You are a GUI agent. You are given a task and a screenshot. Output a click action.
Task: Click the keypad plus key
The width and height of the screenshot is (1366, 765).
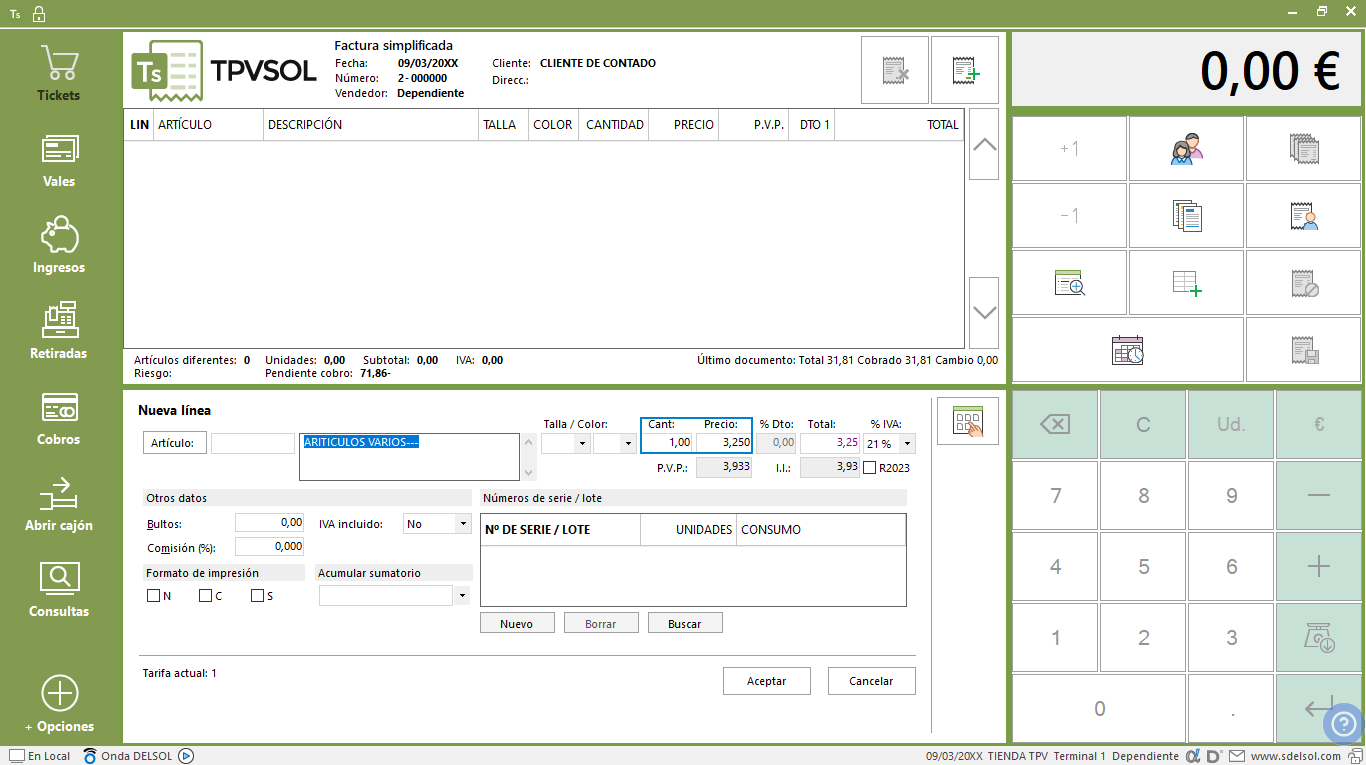click(x=1319, y=566)
